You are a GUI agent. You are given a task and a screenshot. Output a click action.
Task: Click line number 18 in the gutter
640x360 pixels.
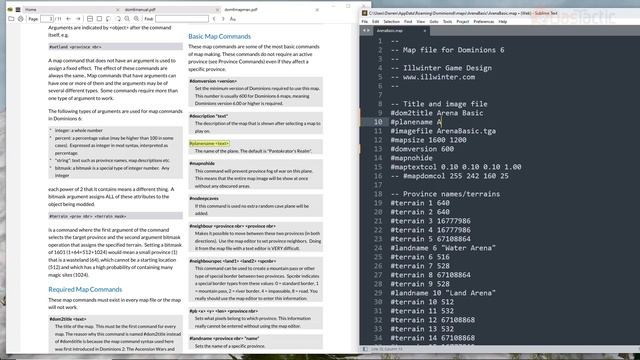[378, 194]
